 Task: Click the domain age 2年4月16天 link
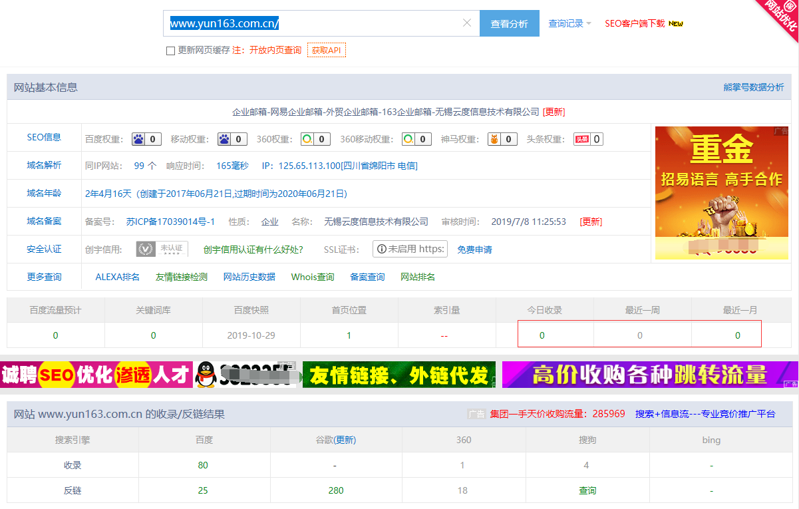click(x=216, y=194)
